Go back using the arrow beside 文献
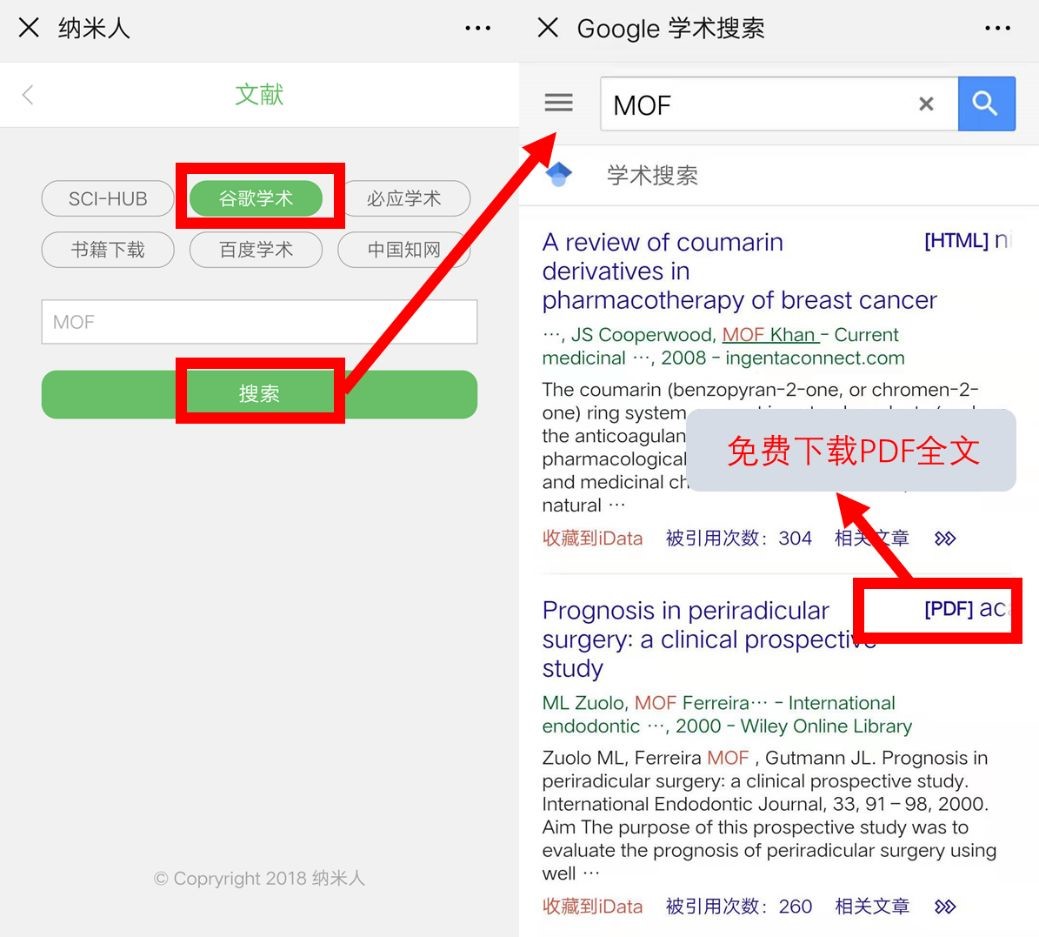 pos(28,95)
